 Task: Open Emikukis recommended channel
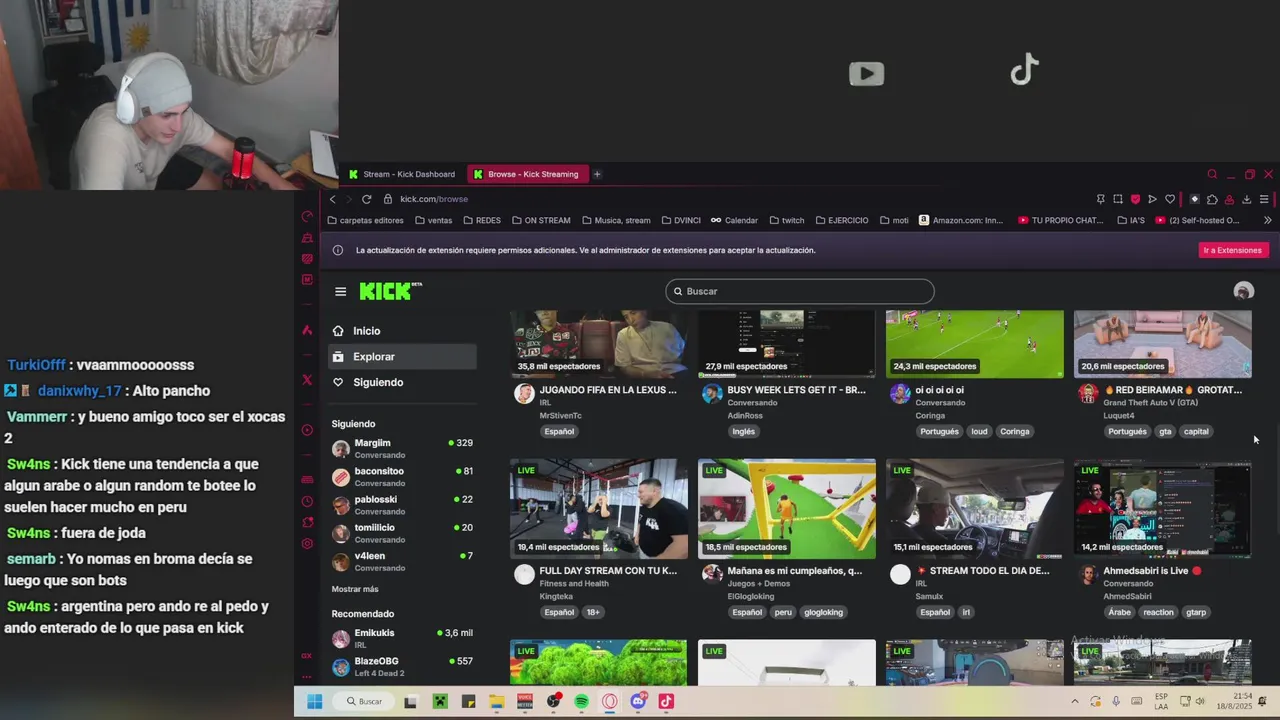tap(402, 638)
